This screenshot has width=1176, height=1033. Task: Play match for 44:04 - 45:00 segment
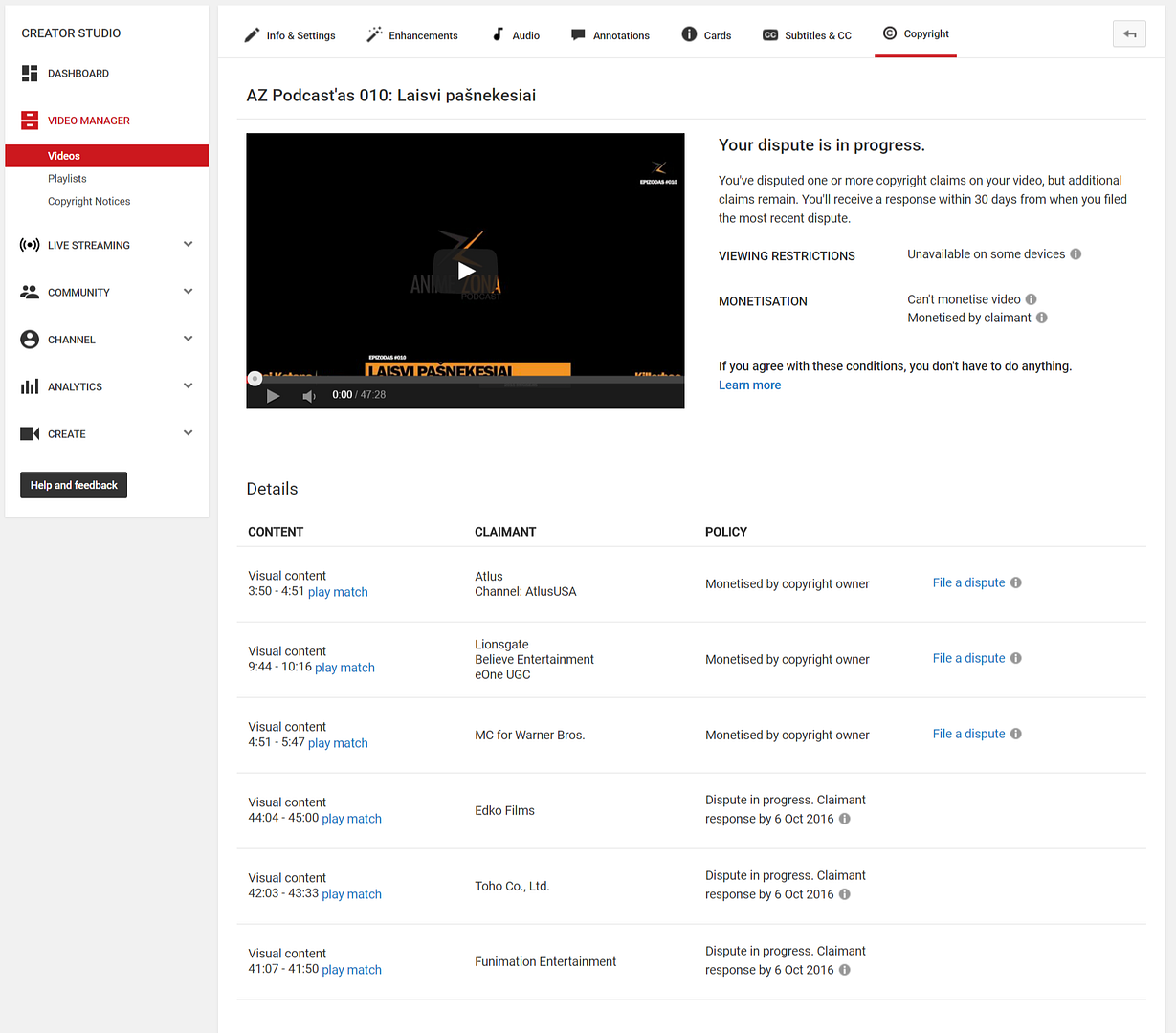[351, 819]
